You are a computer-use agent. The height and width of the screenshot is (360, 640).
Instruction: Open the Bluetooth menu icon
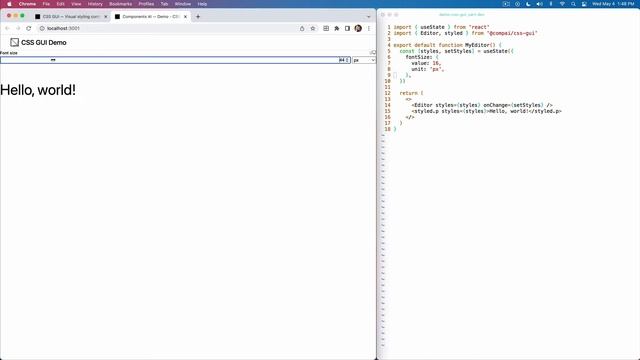click(x=551, y=4)
